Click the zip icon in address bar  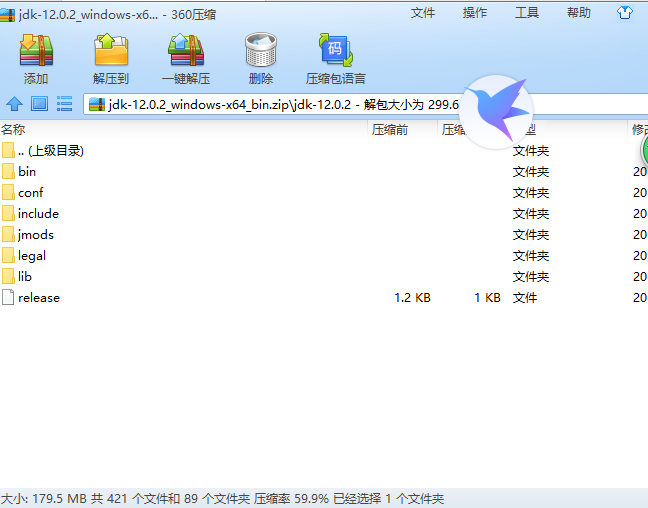pyautogui.click(x=97, y=104)
